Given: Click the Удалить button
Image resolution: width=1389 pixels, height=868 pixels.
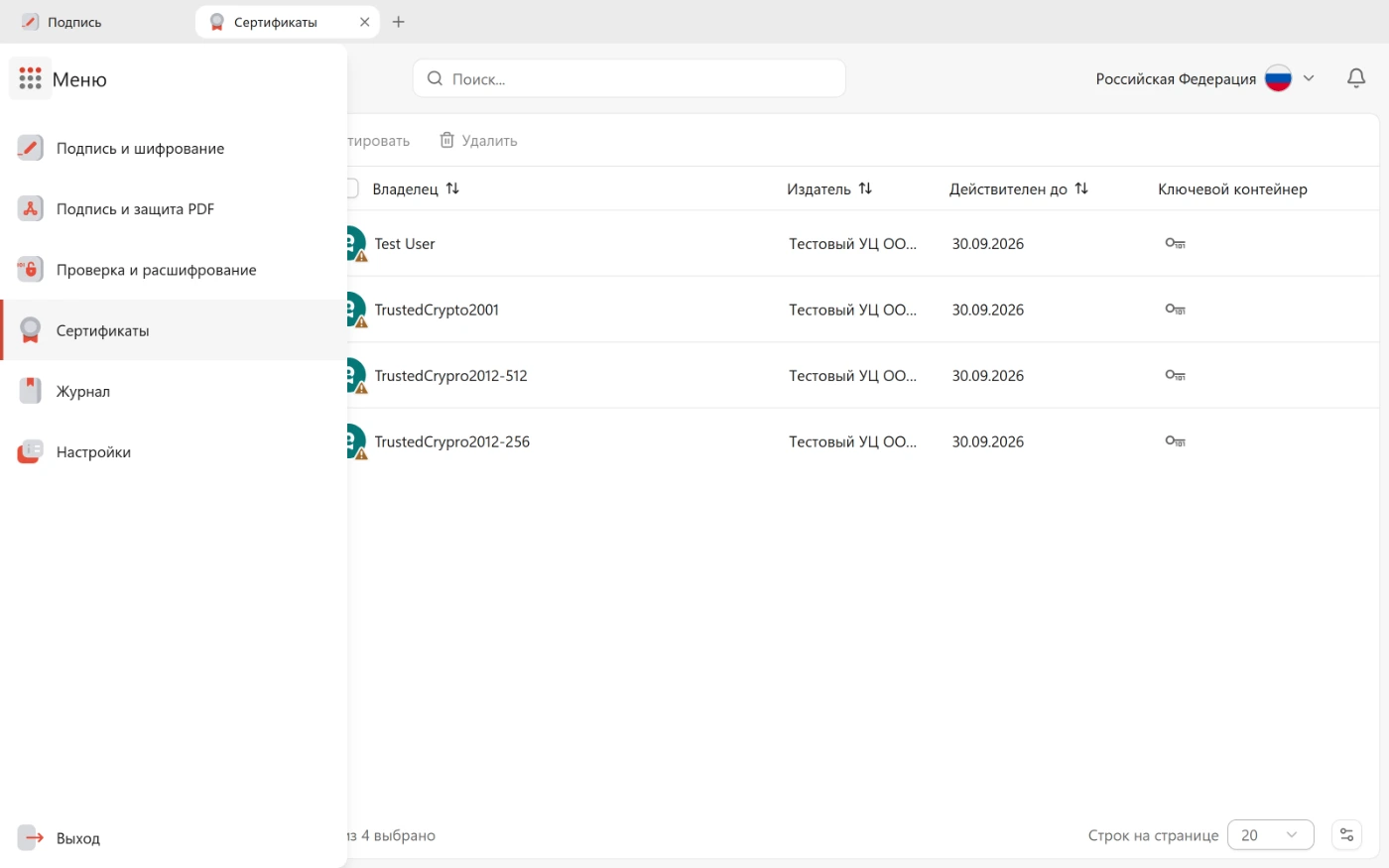Looking at the screenshot, I should (478, 141).
